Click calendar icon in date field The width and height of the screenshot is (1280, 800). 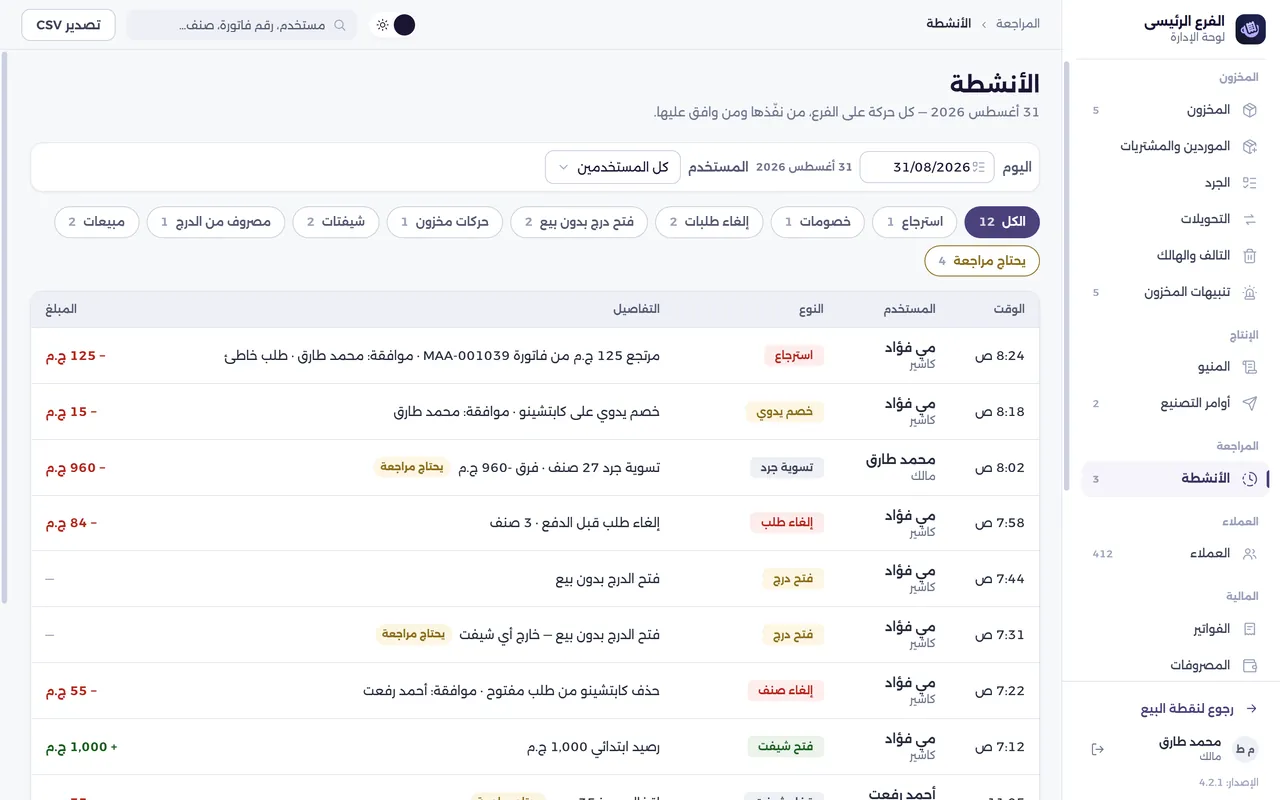(979, 167)
